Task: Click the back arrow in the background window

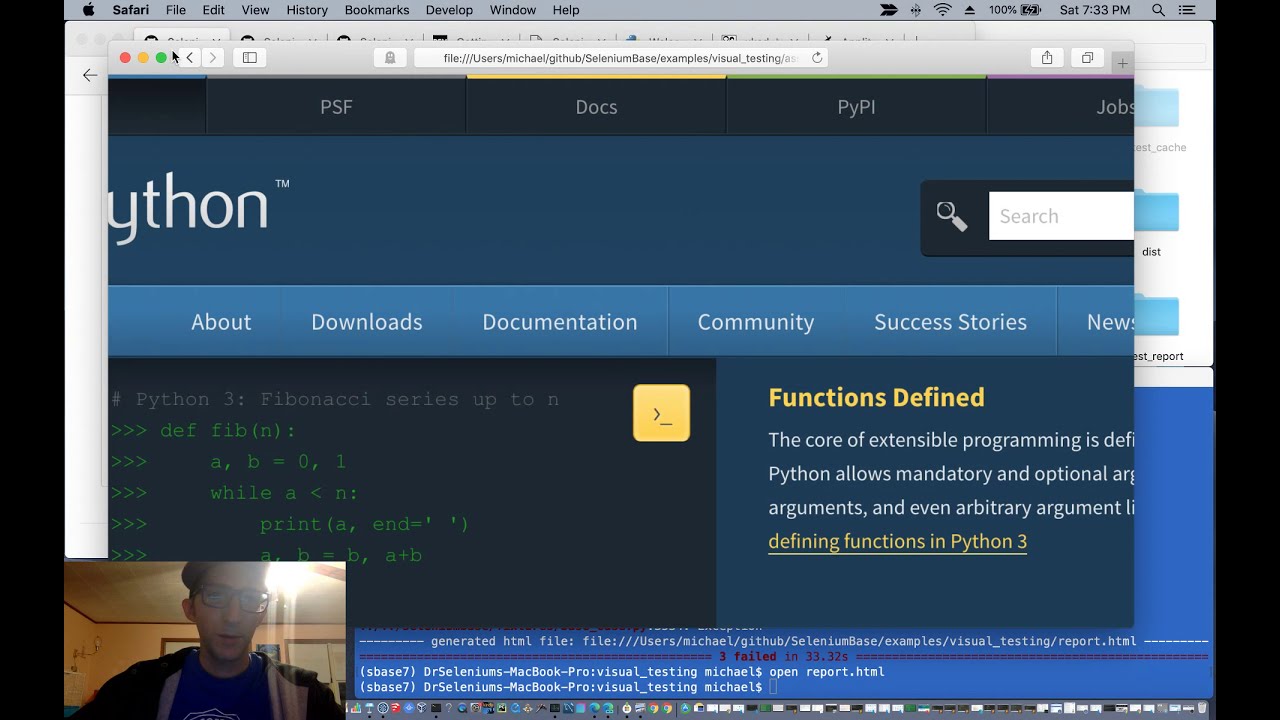Action: tap(90, 75)
